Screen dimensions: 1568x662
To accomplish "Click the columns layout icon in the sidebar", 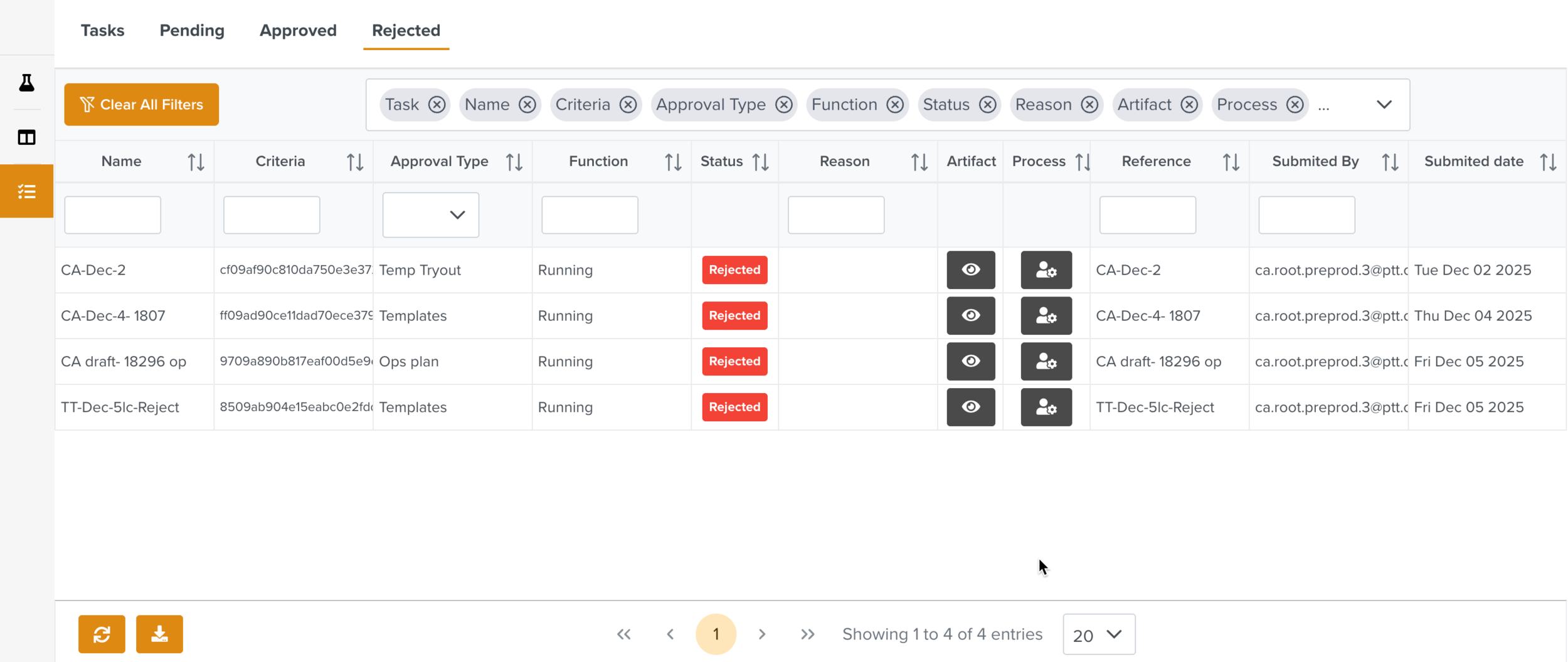I will coord(26,137).
